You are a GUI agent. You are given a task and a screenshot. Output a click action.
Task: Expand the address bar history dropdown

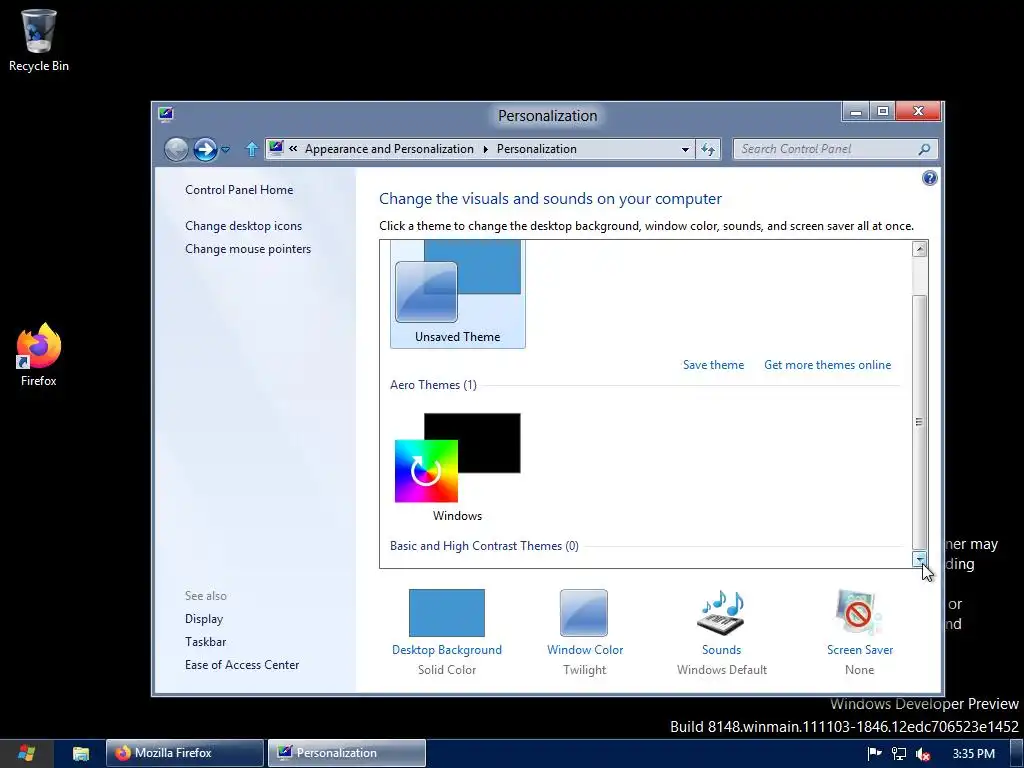point(685,150)
